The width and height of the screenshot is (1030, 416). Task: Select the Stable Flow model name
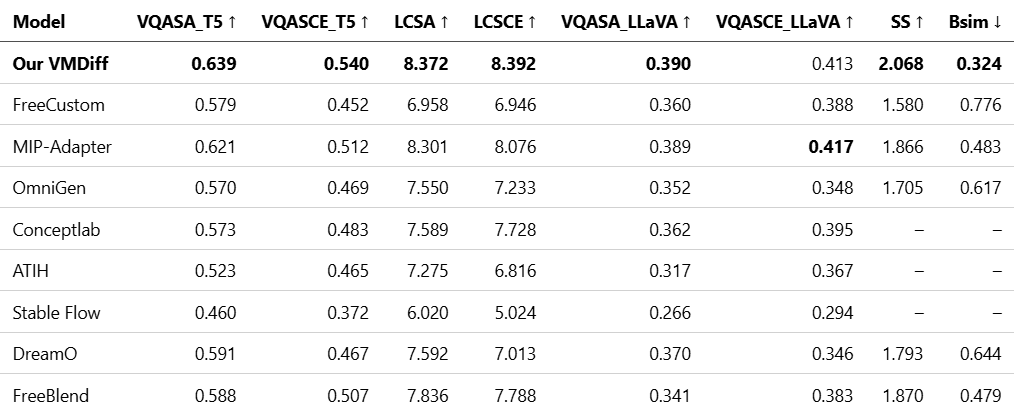(56, 313)
